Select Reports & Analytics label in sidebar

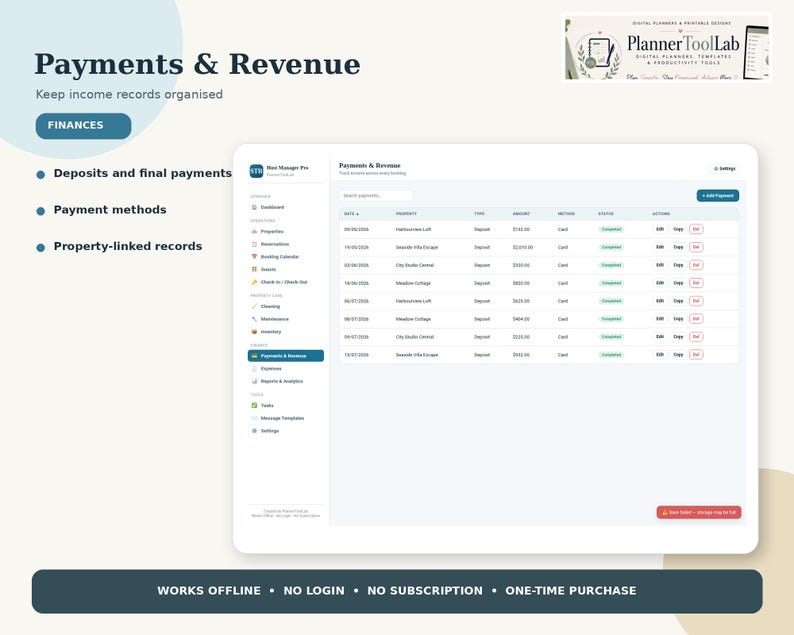pos(282,381)
